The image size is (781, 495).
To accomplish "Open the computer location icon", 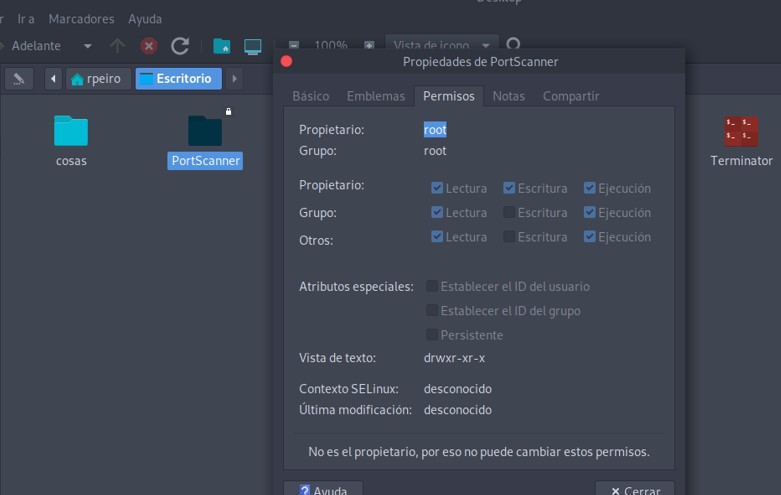I will tap(253, 46).
